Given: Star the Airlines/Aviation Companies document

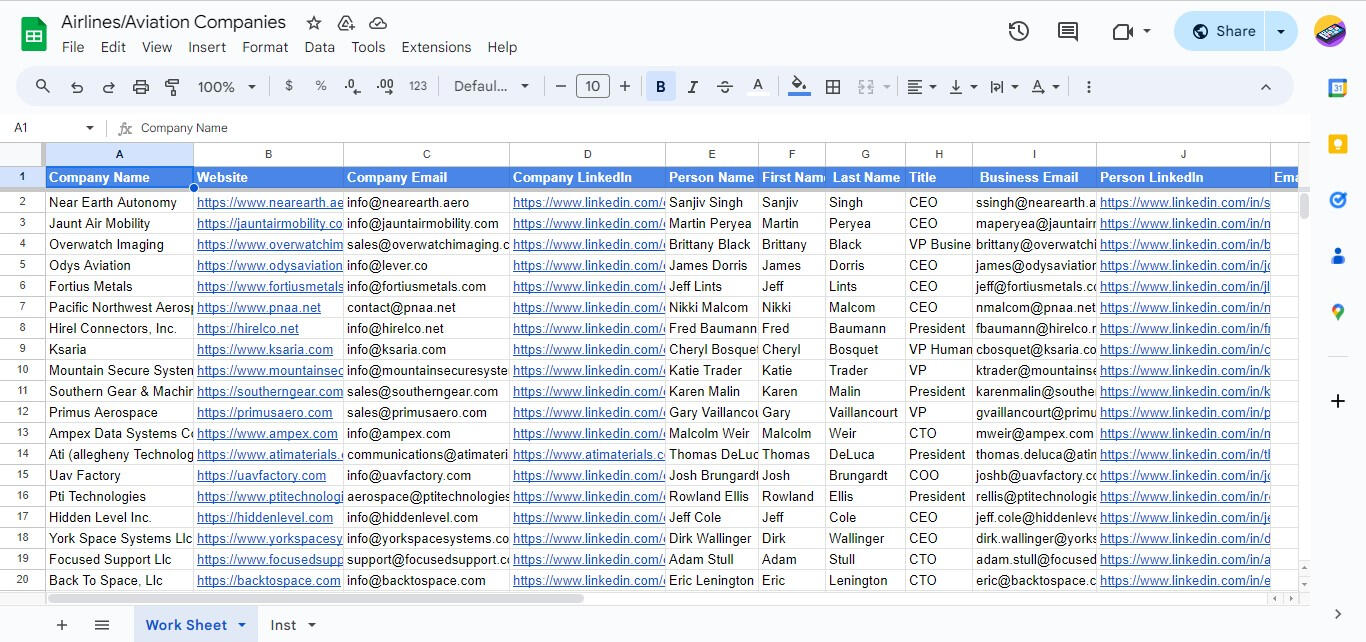Looking at the screenshot, I should (x=314, y=23).
